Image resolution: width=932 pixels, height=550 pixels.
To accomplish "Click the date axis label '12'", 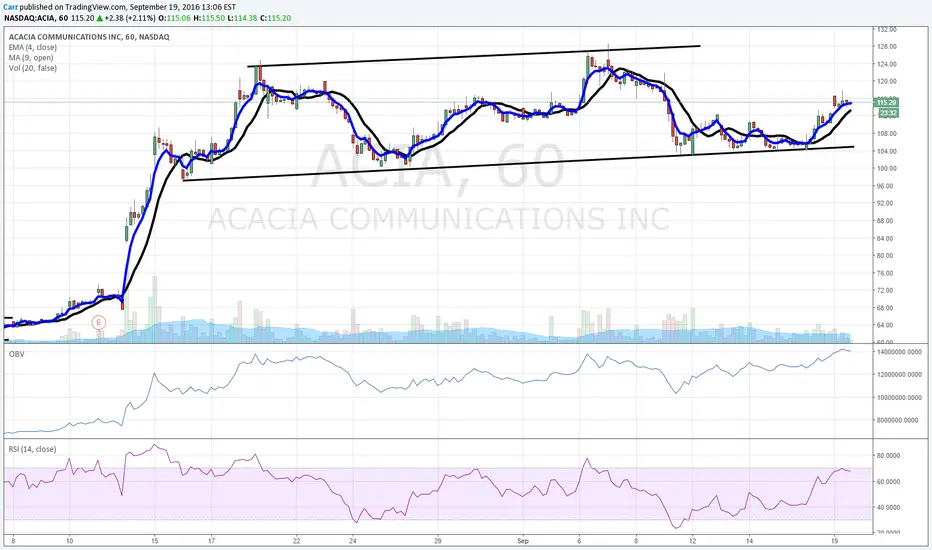I will 692,541.
